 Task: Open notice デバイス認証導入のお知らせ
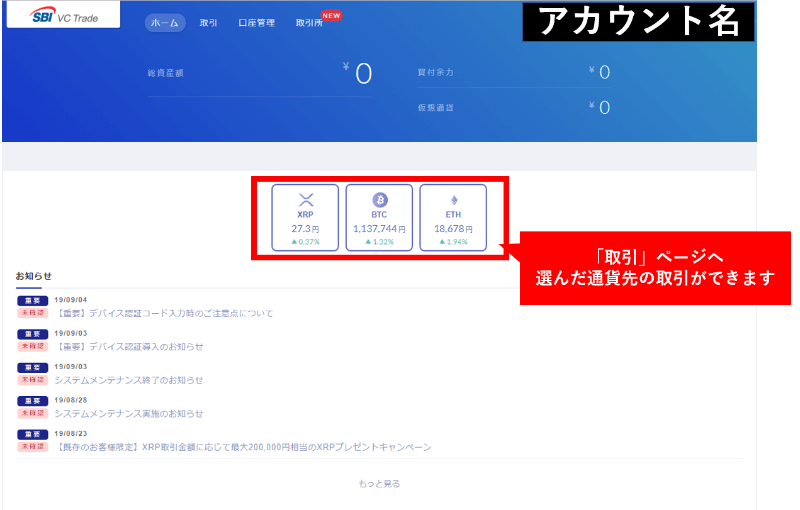129,347
